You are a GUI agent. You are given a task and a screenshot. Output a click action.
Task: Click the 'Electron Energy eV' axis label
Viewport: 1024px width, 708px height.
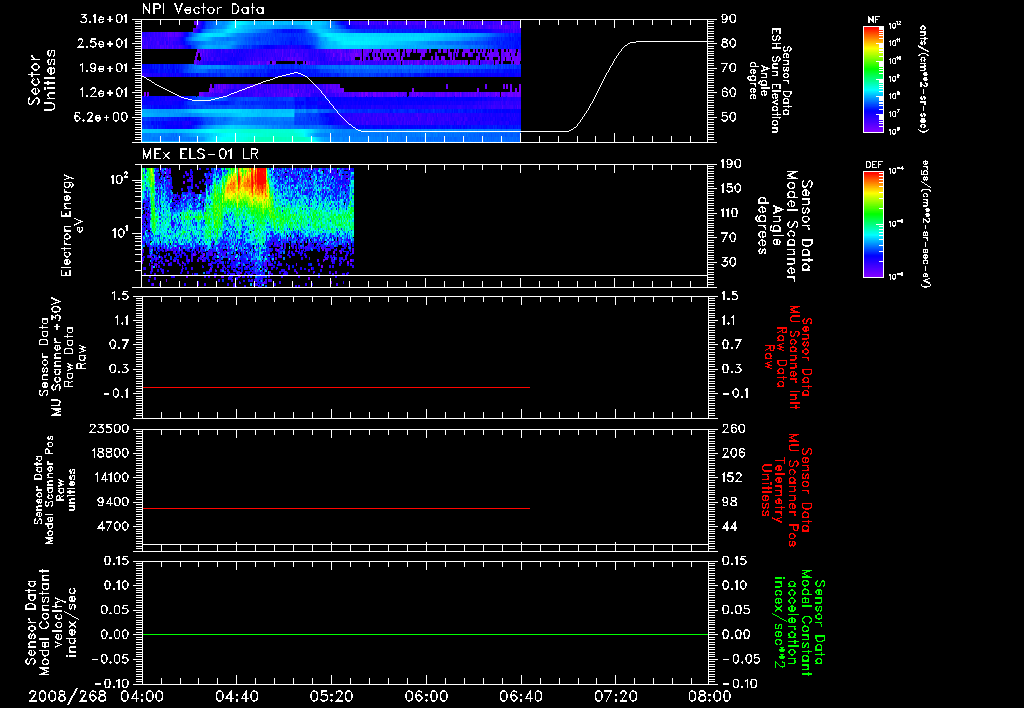[x=71, y=225]
